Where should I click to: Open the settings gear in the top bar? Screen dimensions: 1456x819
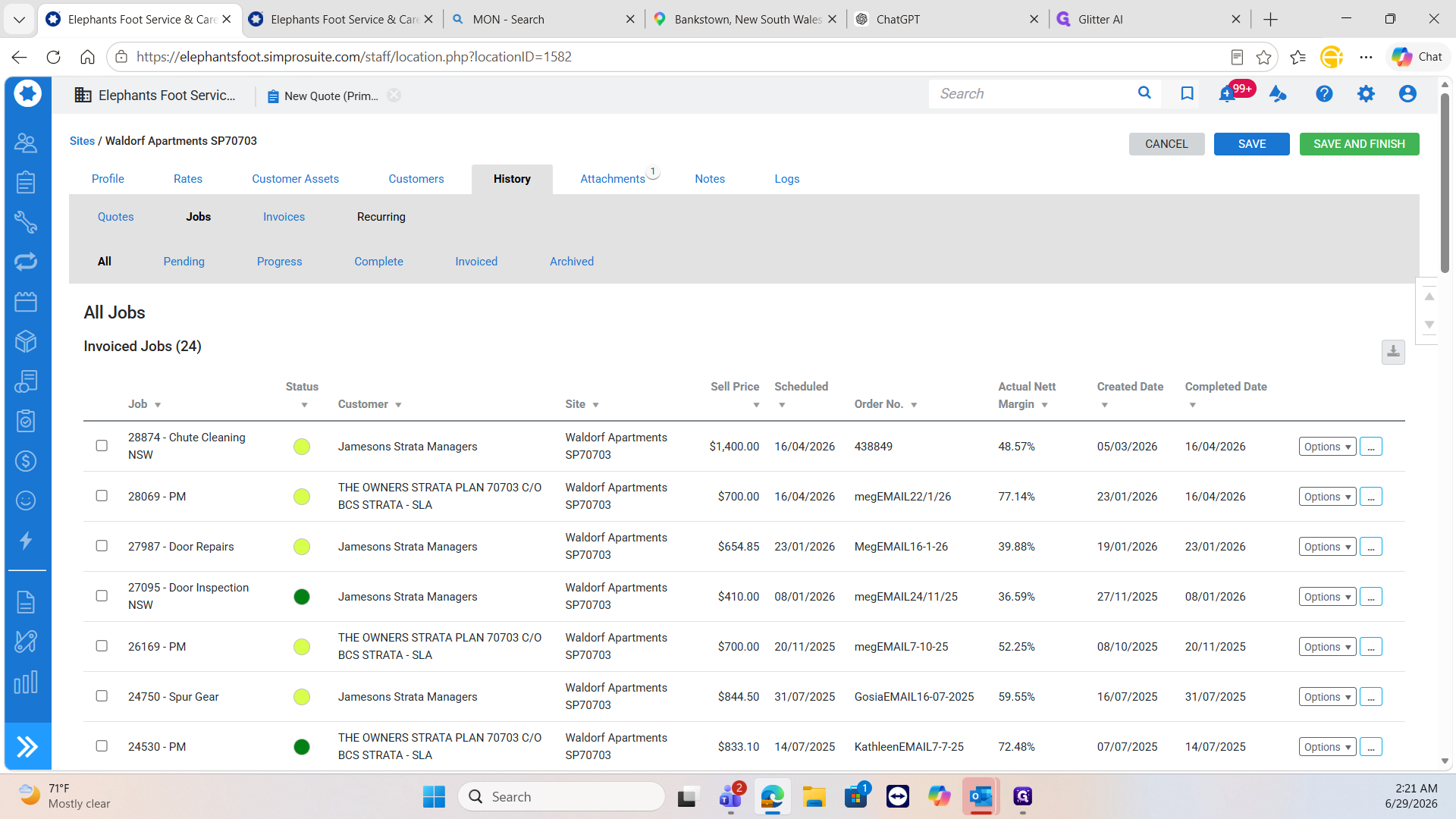pos(1366,94)
